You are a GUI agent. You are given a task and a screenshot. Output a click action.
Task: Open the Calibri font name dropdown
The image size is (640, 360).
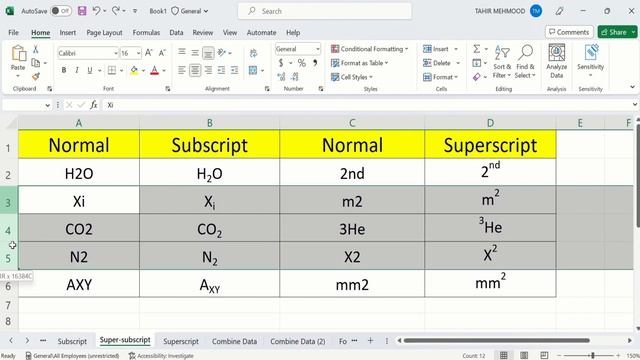point(116,53)
